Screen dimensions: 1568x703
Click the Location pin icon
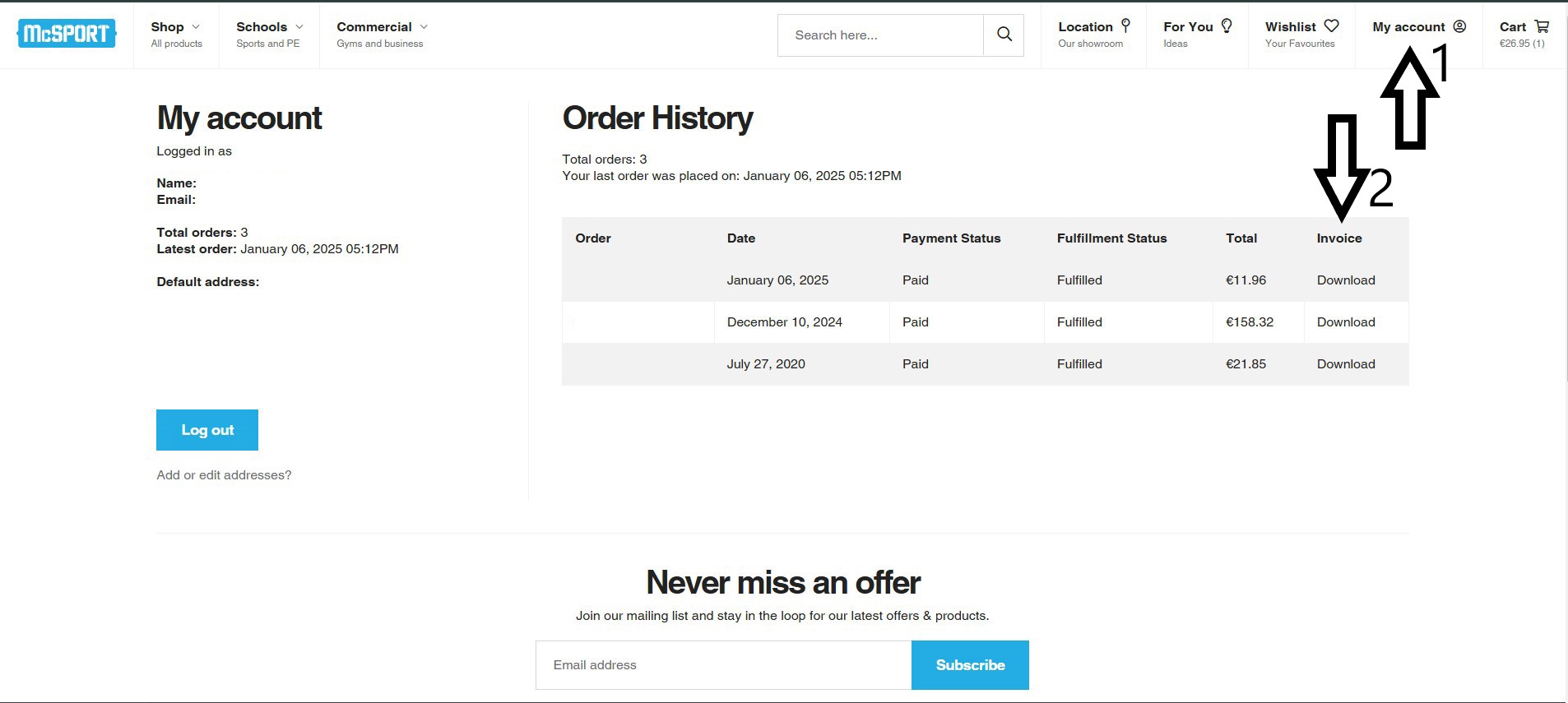[x=1125, y=25]
